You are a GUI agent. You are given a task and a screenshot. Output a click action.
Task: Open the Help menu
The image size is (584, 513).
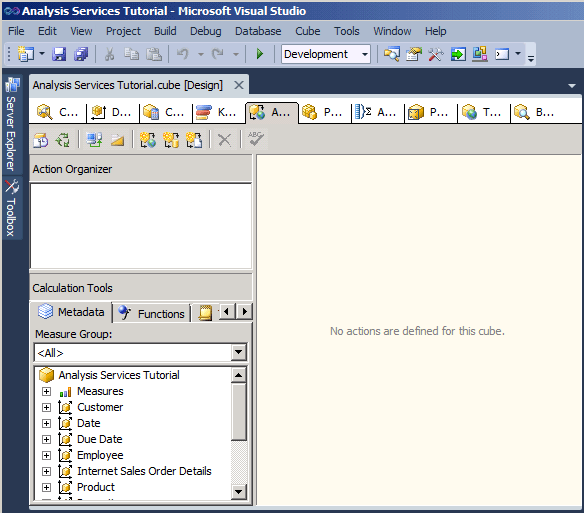click(x=435, y=31)
